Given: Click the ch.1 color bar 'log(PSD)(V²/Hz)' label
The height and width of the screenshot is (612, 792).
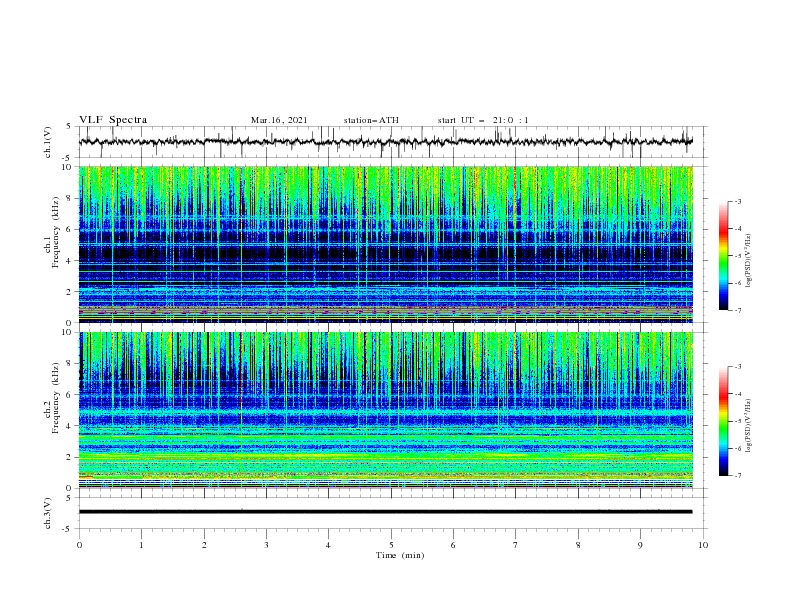Looking at the screenshot, I should (x=749, y=261).
